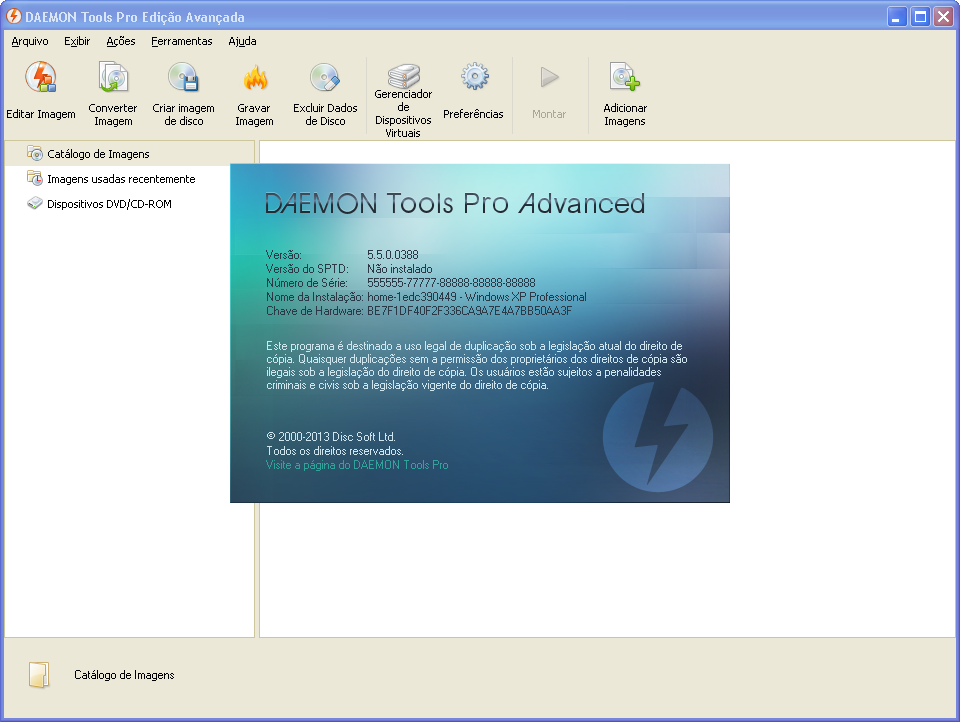This screenshot has height=722, width=960.
Task: Minimize the DAEMON Tools window
Action: pos(897,17)
